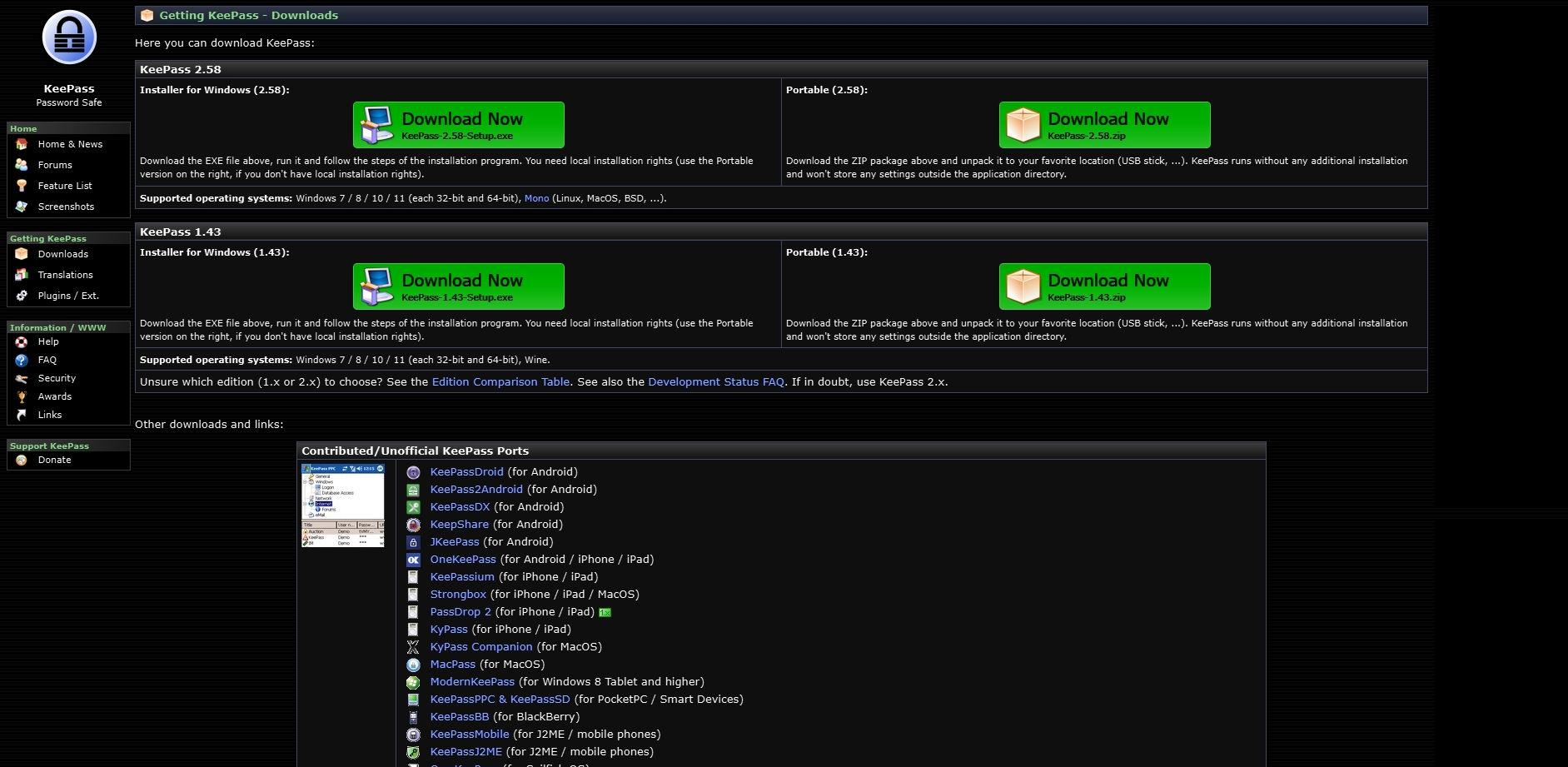Image resolution: width=1568 pixels, height=767 pixels.
Task: Open the KeePassMobile link
Action: [x=470, y=735]
